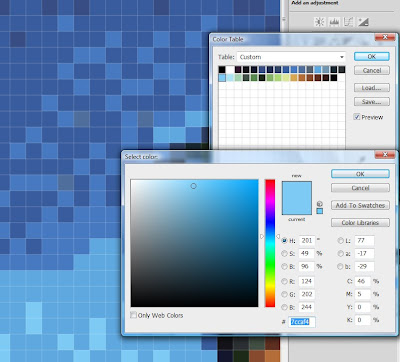Image resolution: width=400 pixels, height=362 pixels.
Task: Click the Exposure adjustment icon
Action: pos(363,22)
